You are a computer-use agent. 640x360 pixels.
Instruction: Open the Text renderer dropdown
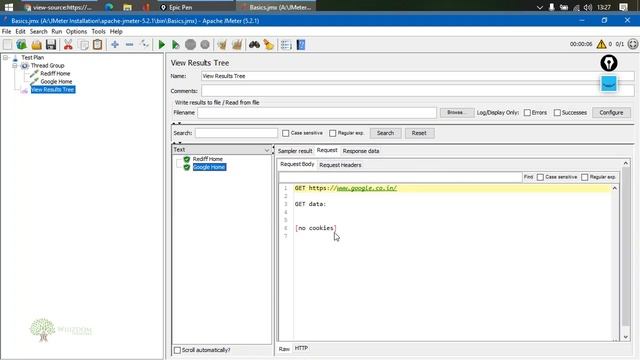[222, 150]
